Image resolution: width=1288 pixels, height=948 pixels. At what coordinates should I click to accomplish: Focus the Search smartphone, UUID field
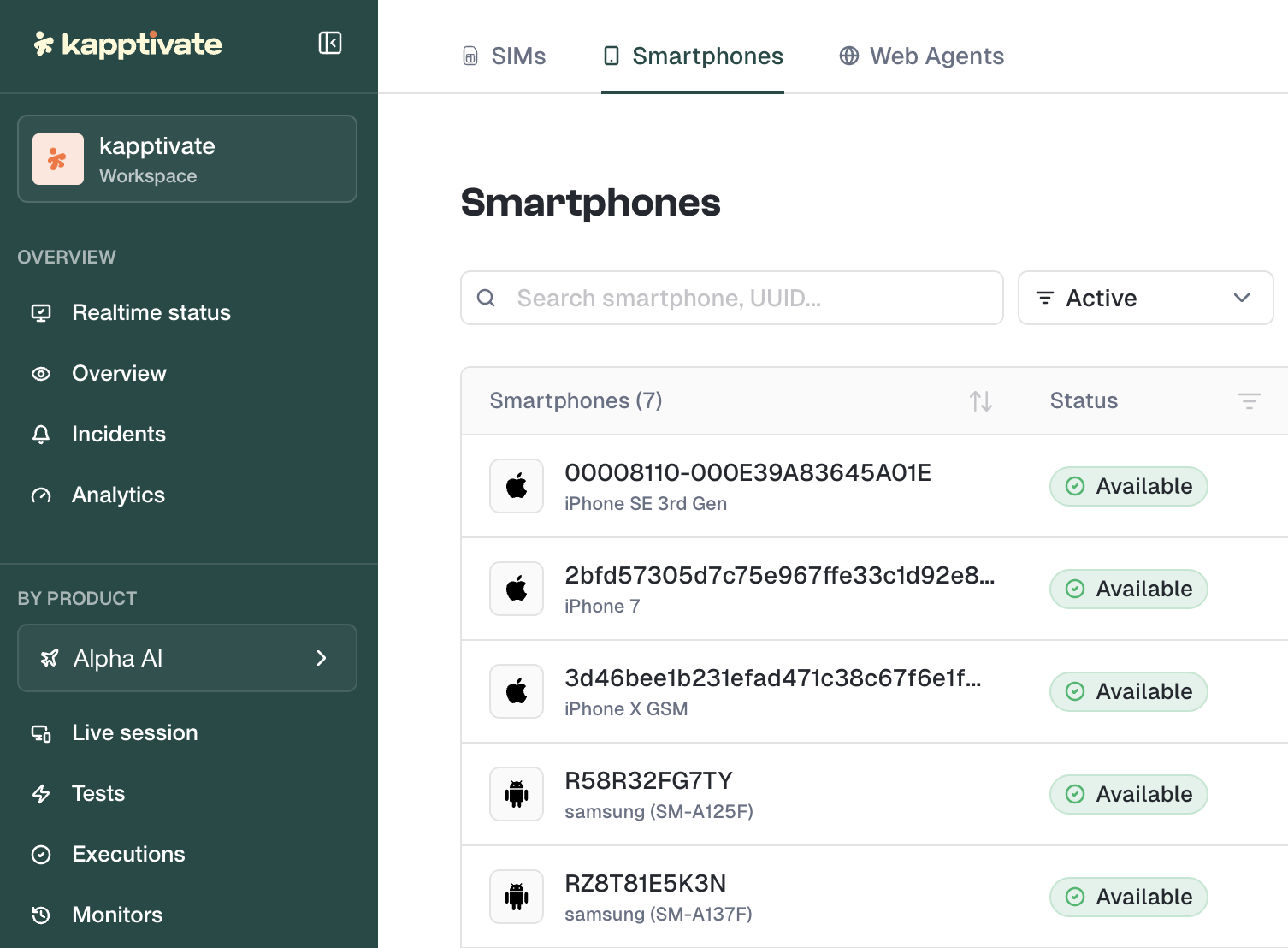coord(732,298)
